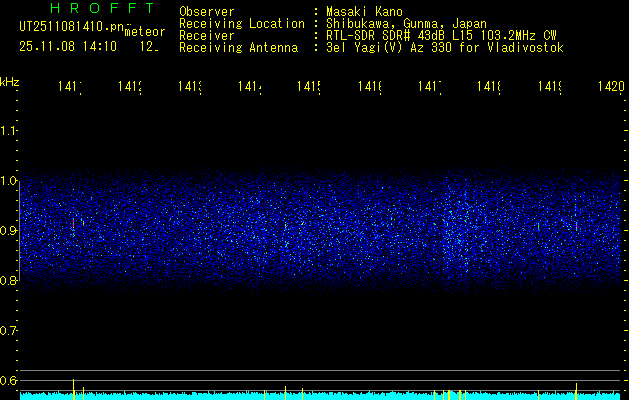This screenshot has height=400, width=629.
Task: Select the RTL-SDR SDR# receiver details
Action: click(442, 36)
